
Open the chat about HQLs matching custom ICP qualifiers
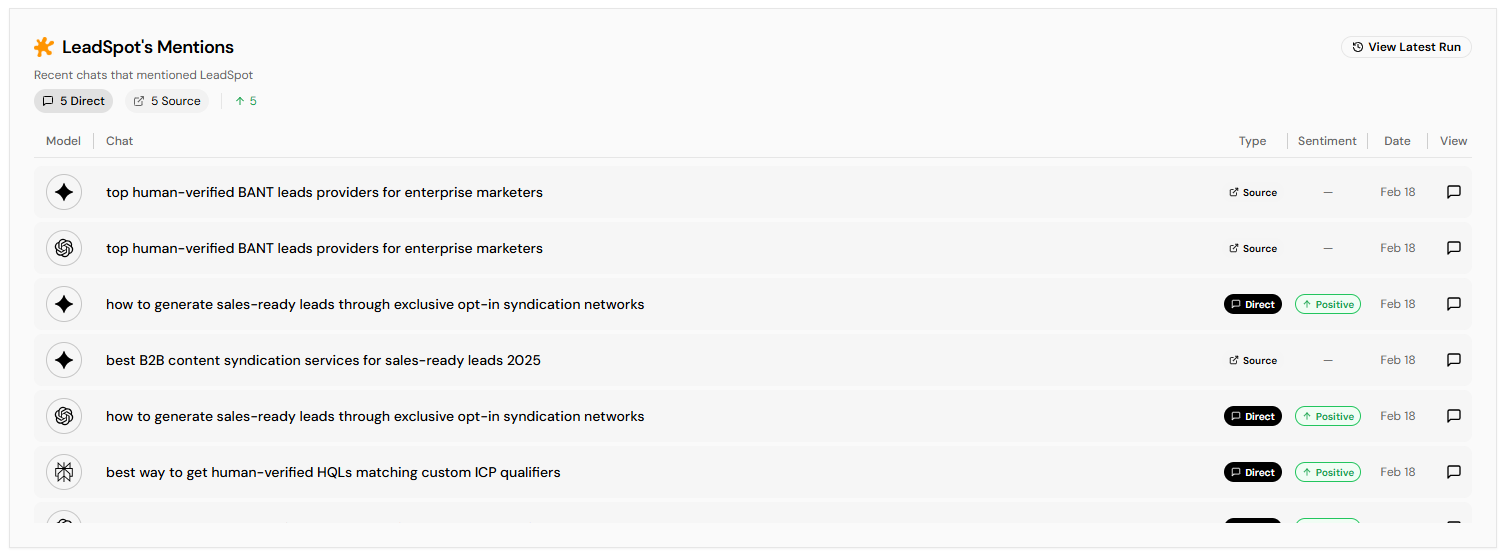click(333, 472)
